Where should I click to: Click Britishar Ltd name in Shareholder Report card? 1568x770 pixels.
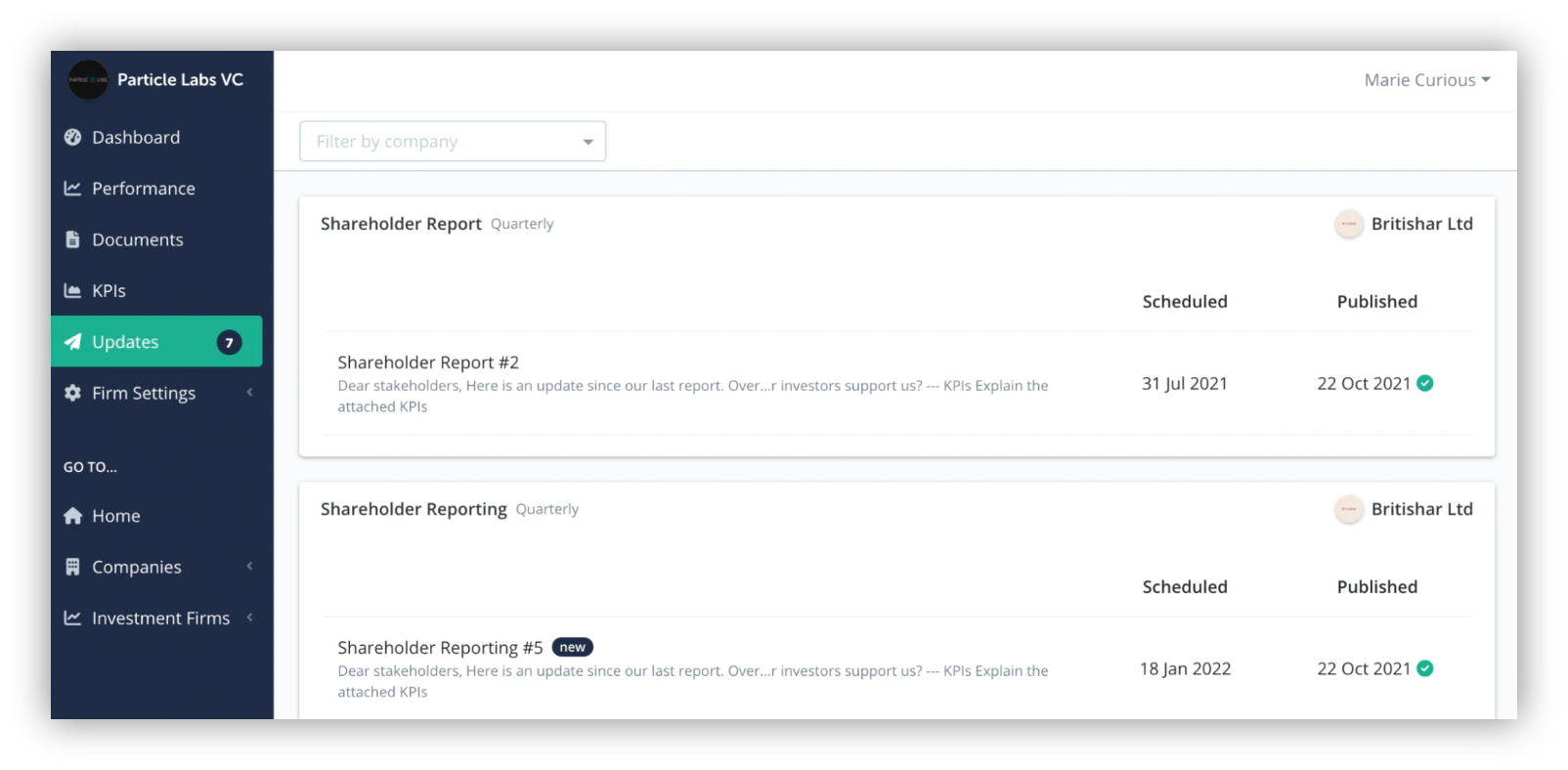[x=1421, y=224]
